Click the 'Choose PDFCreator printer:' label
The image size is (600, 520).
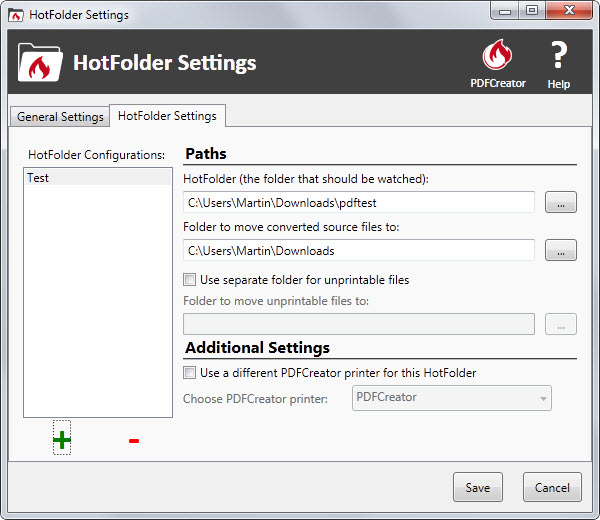(x=255, y=399)
